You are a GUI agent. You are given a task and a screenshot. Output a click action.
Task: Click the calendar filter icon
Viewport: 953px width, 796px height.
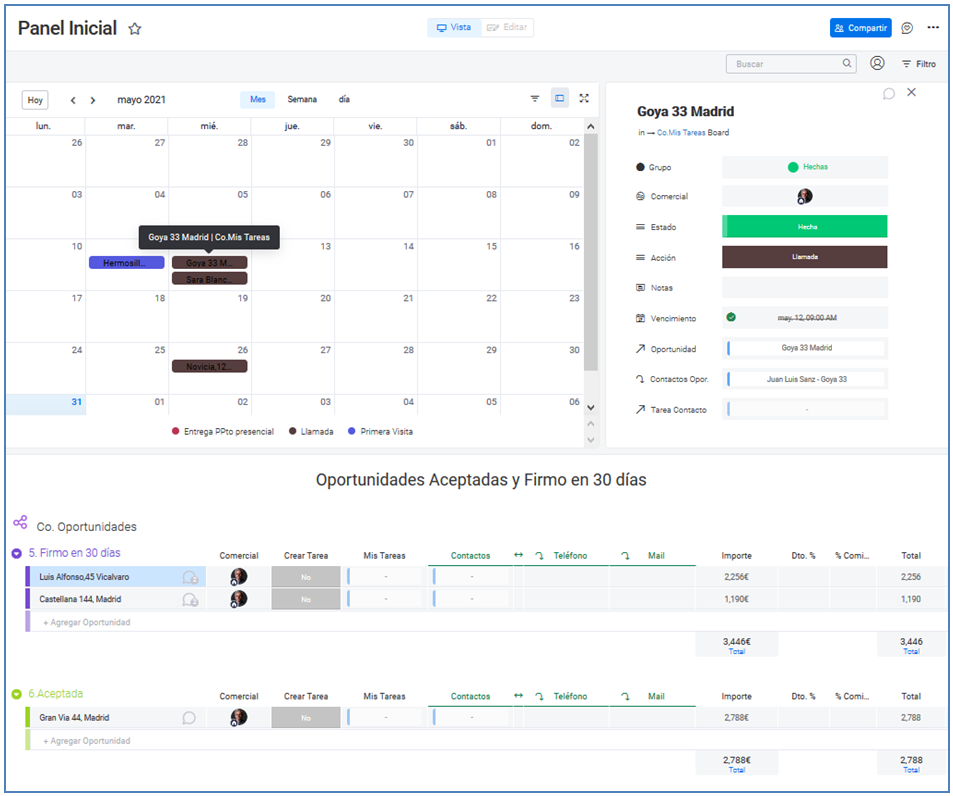coord(535,99)
